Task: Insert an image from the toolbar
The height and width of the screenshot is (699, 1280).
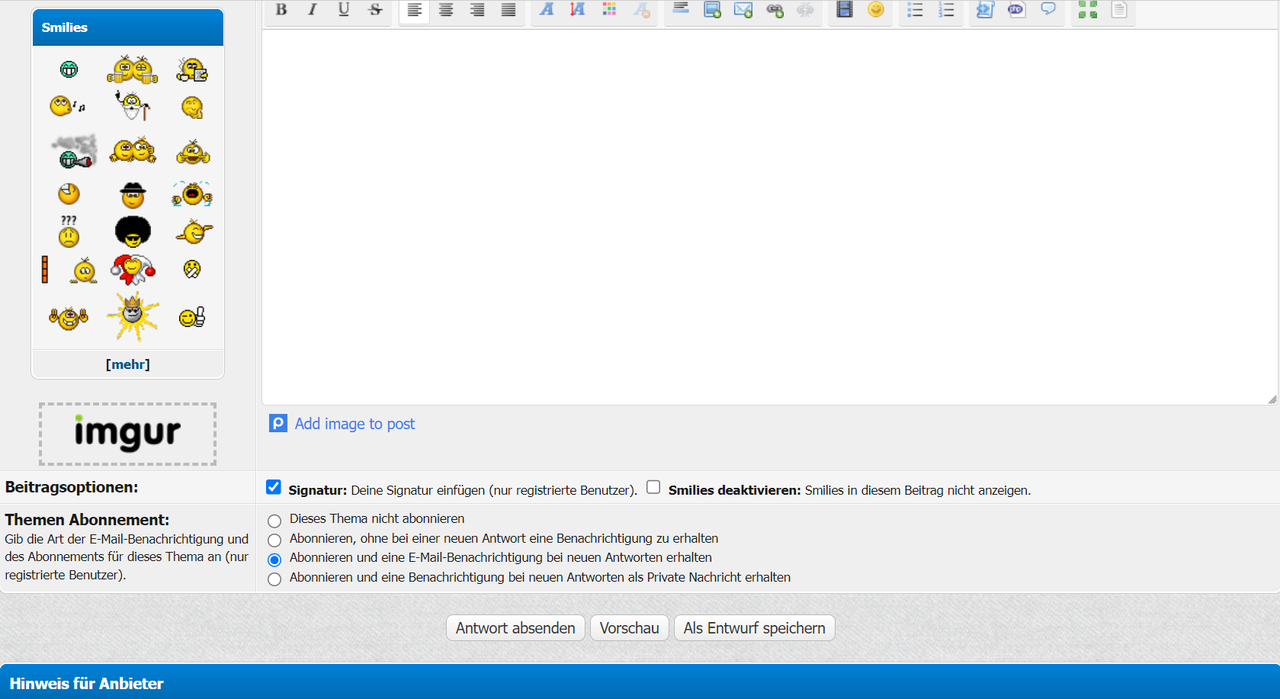Action: pyautogui.click(x=712, y=10)
